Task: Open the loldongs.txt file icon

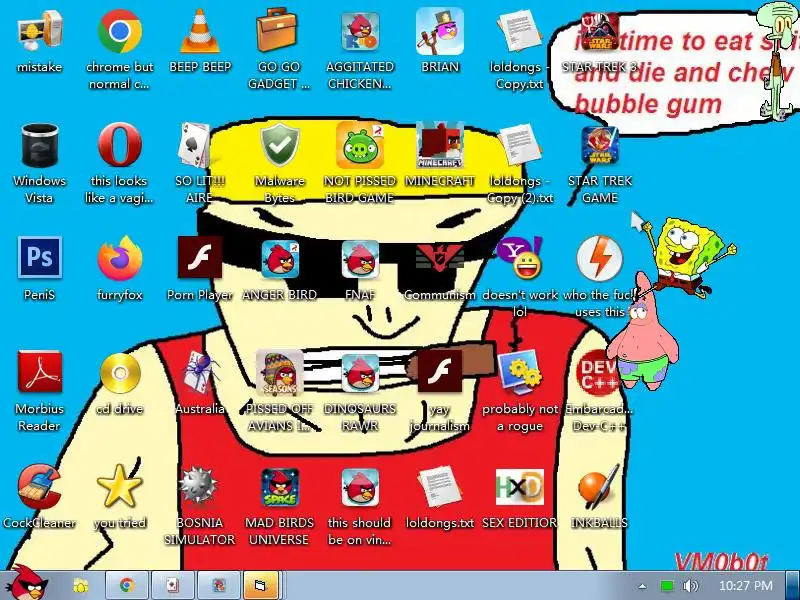Action: tap(439, 487)
